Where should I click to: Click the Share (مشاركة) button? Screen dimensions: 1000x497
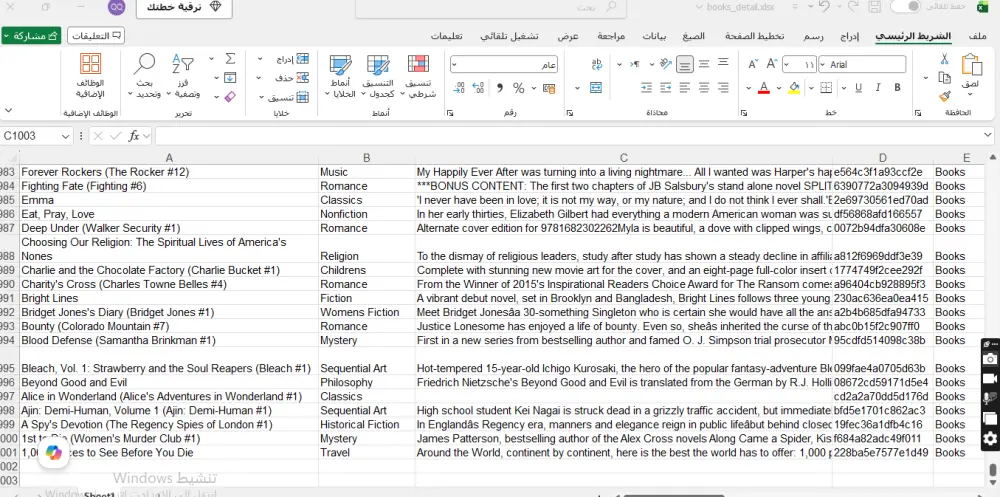click(31, 36)
